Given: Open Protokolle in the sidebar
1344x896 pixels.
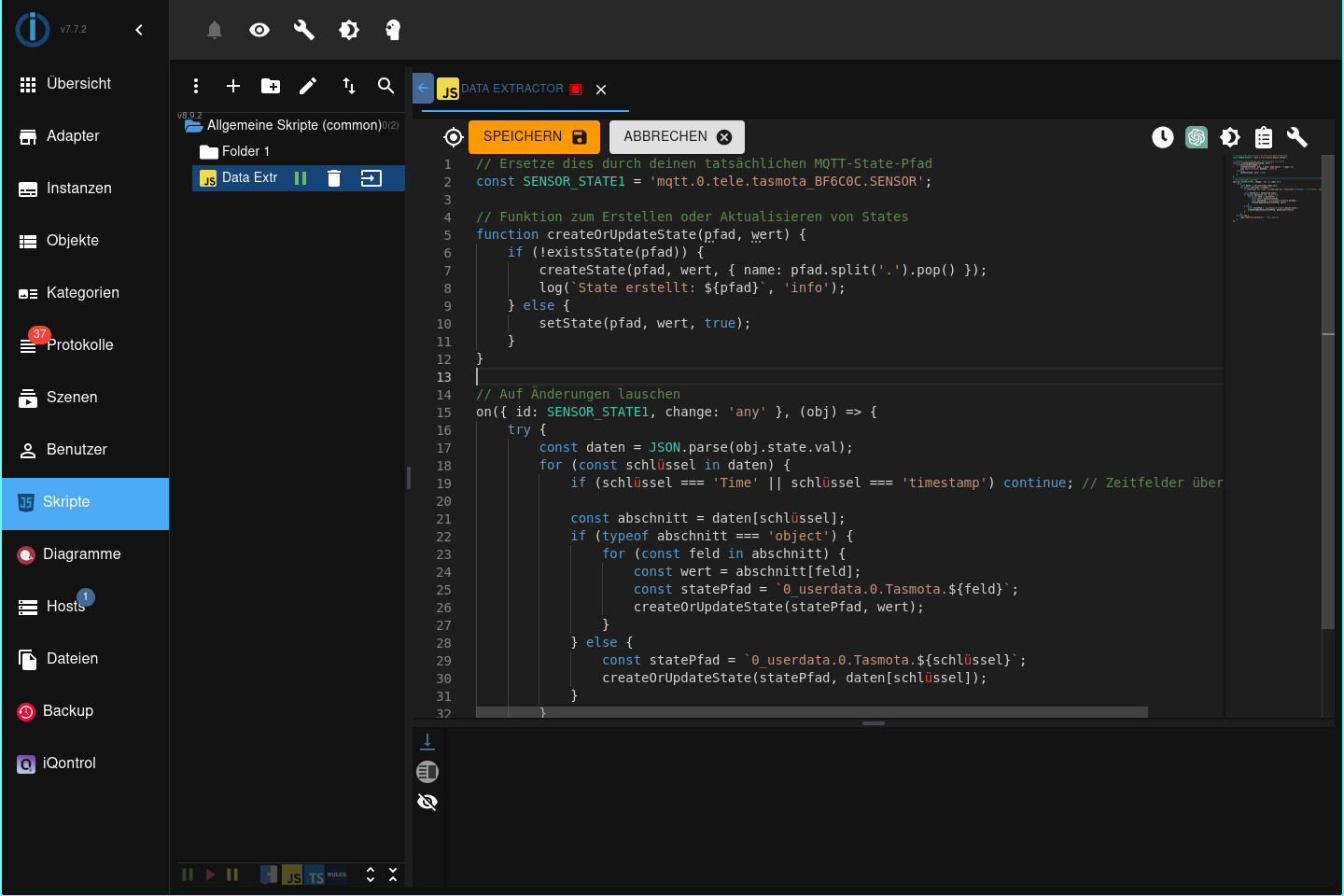Looking at the screenshot, I should pos(79,345).
